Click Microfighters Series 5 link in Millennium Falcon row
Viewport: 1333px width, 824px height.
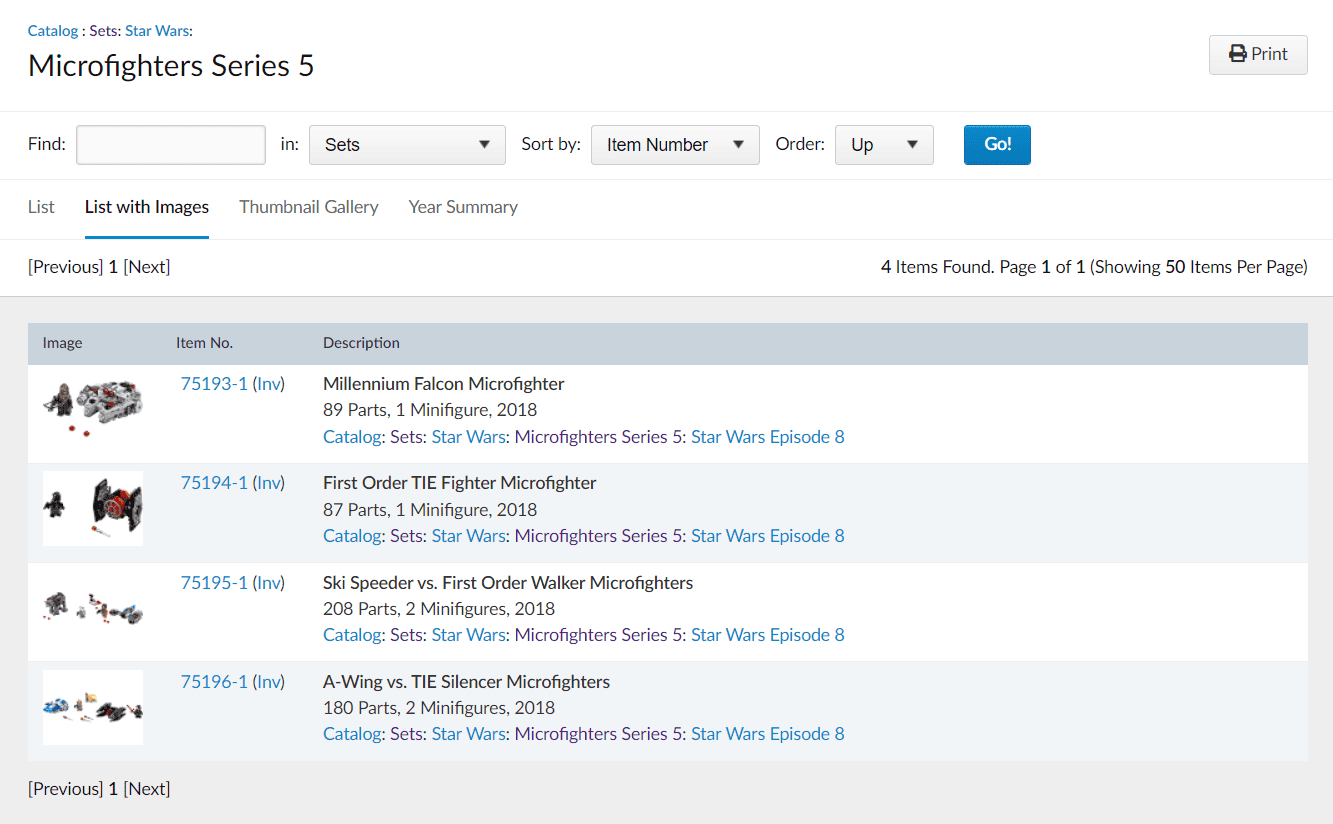coord(599,437)
